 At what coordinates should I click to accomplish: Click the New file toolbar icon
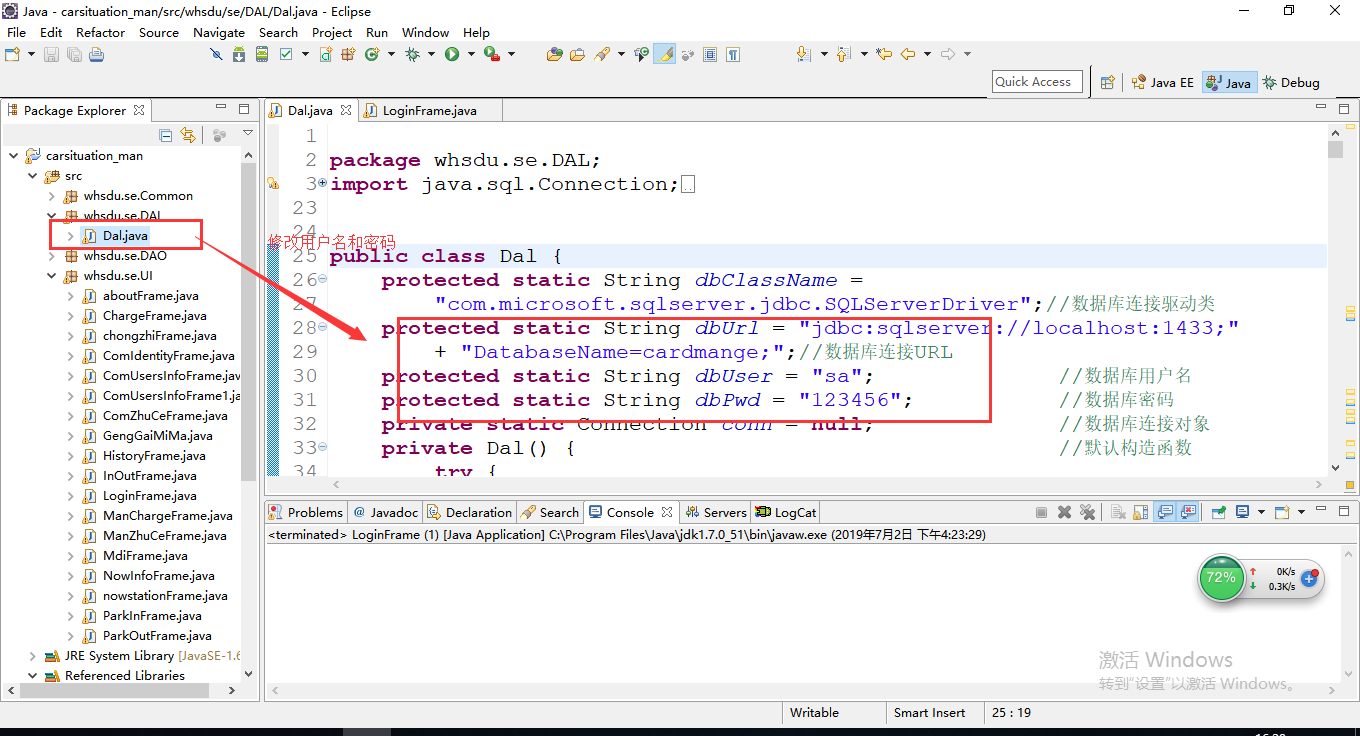tap(12, 54)
